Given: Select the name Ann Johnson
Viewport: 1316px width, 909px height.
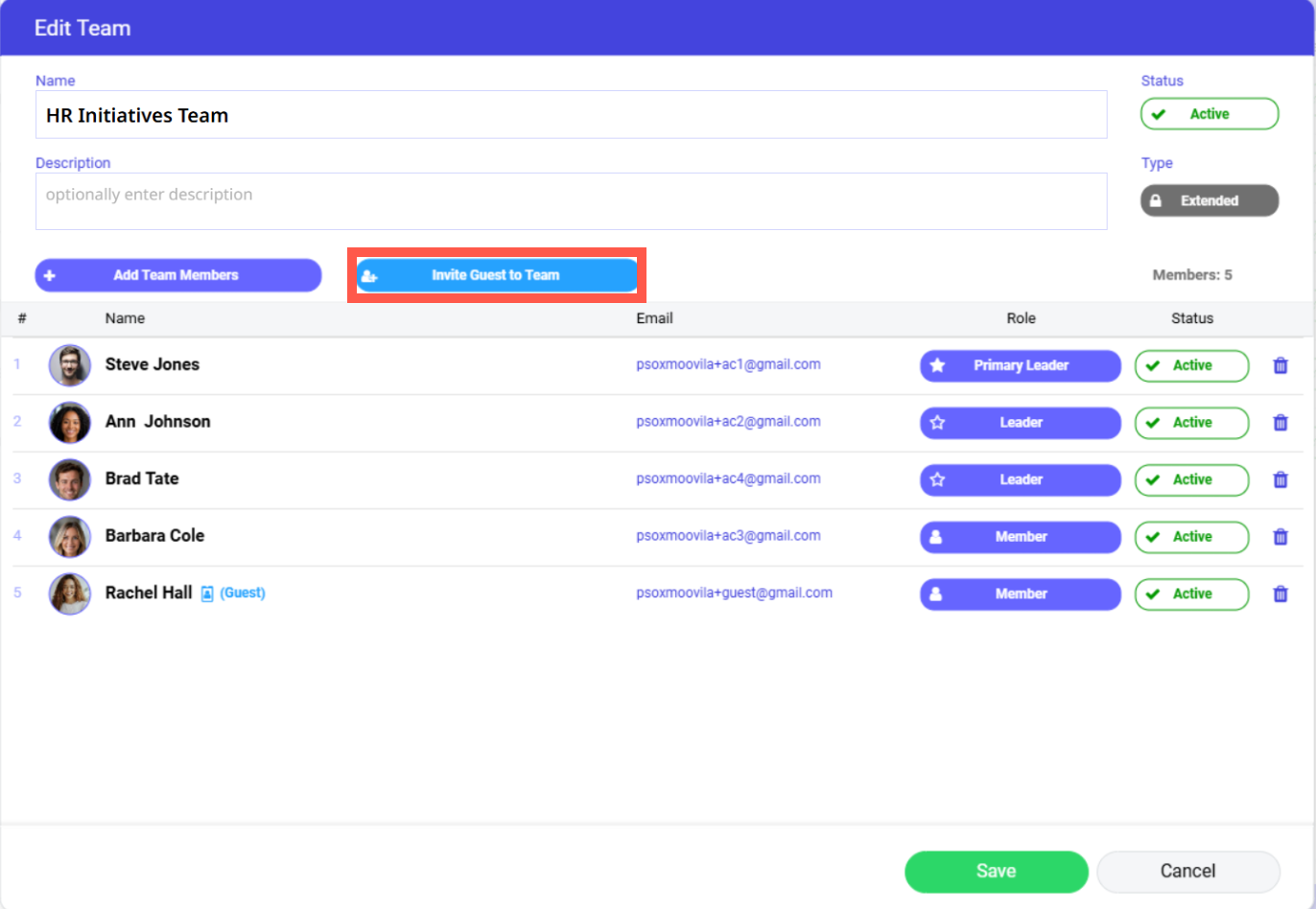Looking at the screenshot, I should point(157,421).
